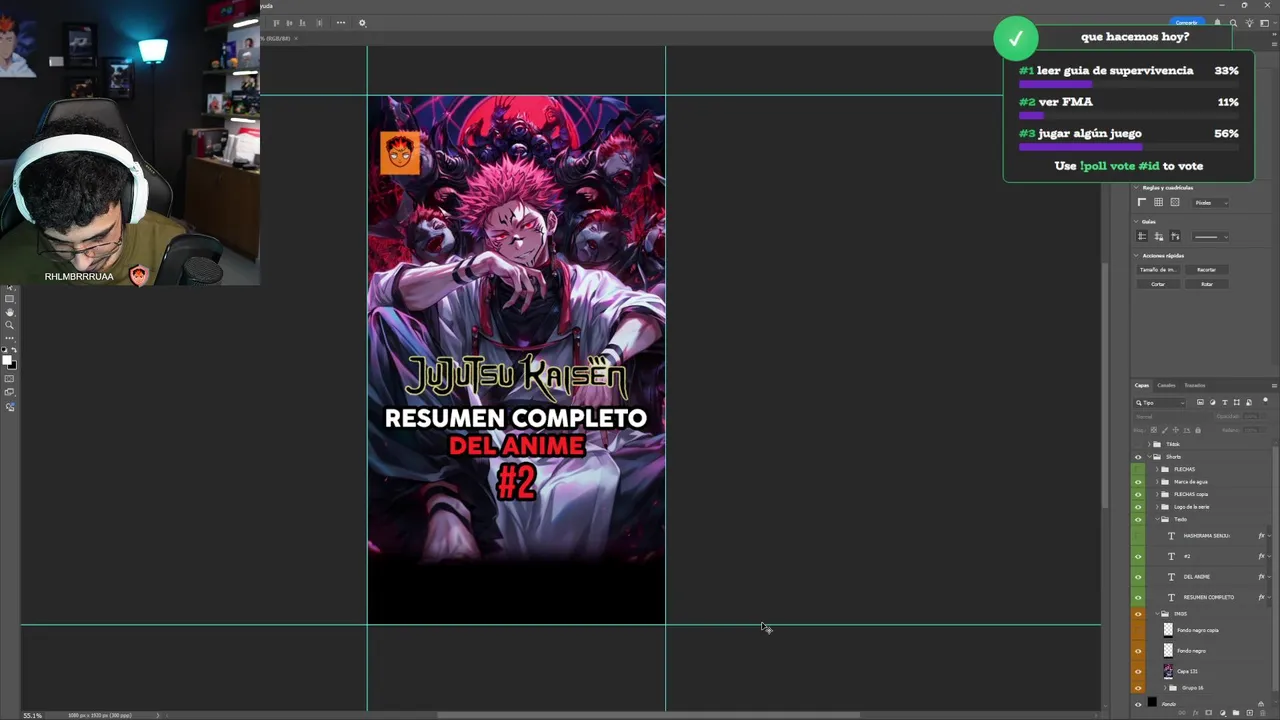Open the three-dots more options in options bar

point(341,23)
